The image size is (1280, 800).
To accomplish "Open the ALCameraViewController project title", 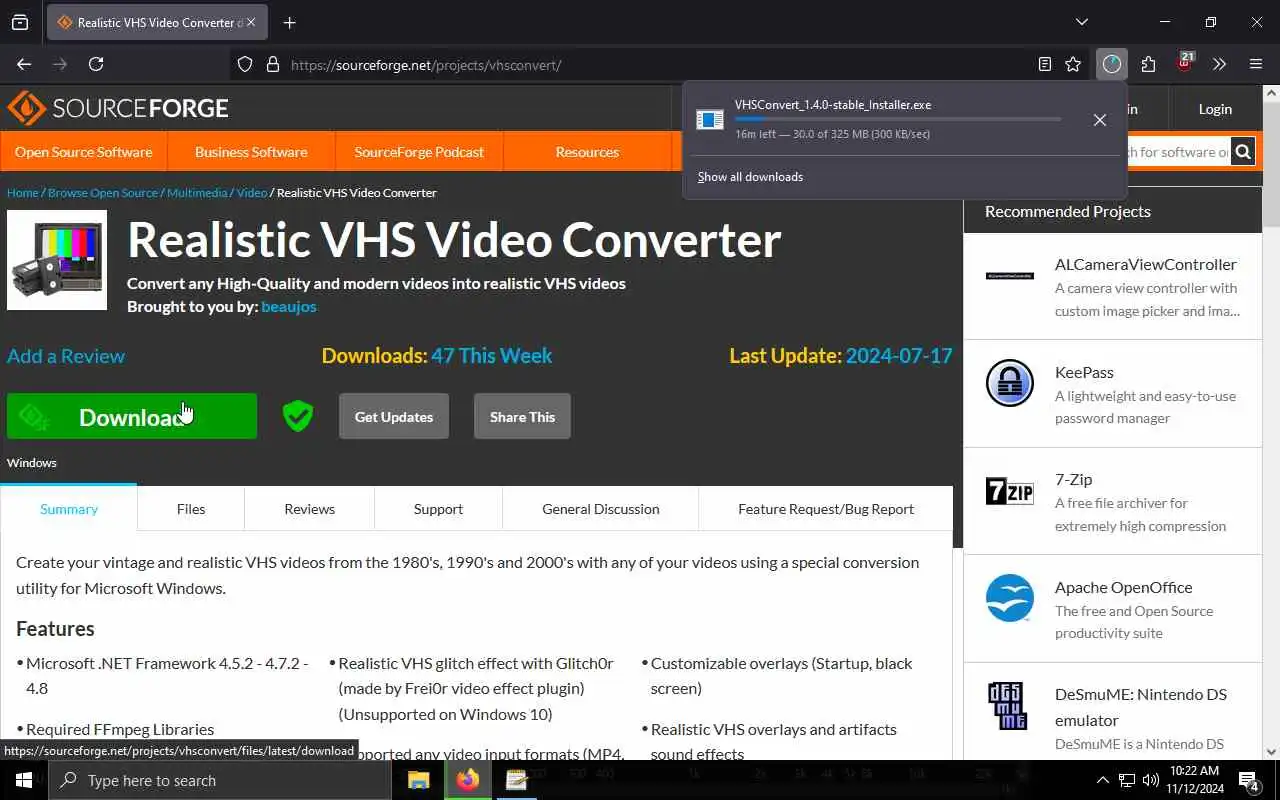I will pos(1146,265).
